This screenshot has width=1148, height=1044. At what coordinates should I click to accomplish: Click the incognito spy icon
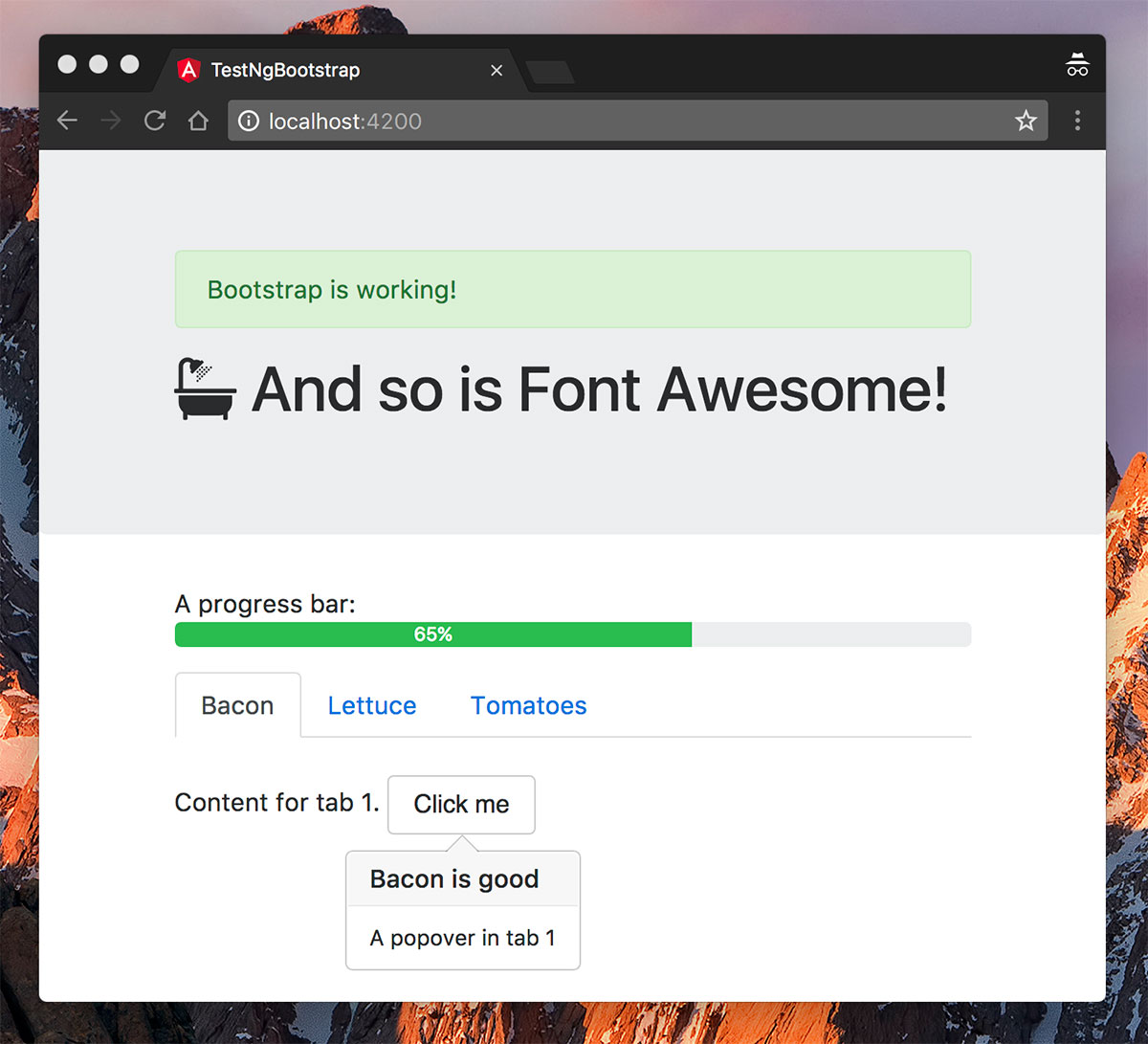[x=1077, y=65]
